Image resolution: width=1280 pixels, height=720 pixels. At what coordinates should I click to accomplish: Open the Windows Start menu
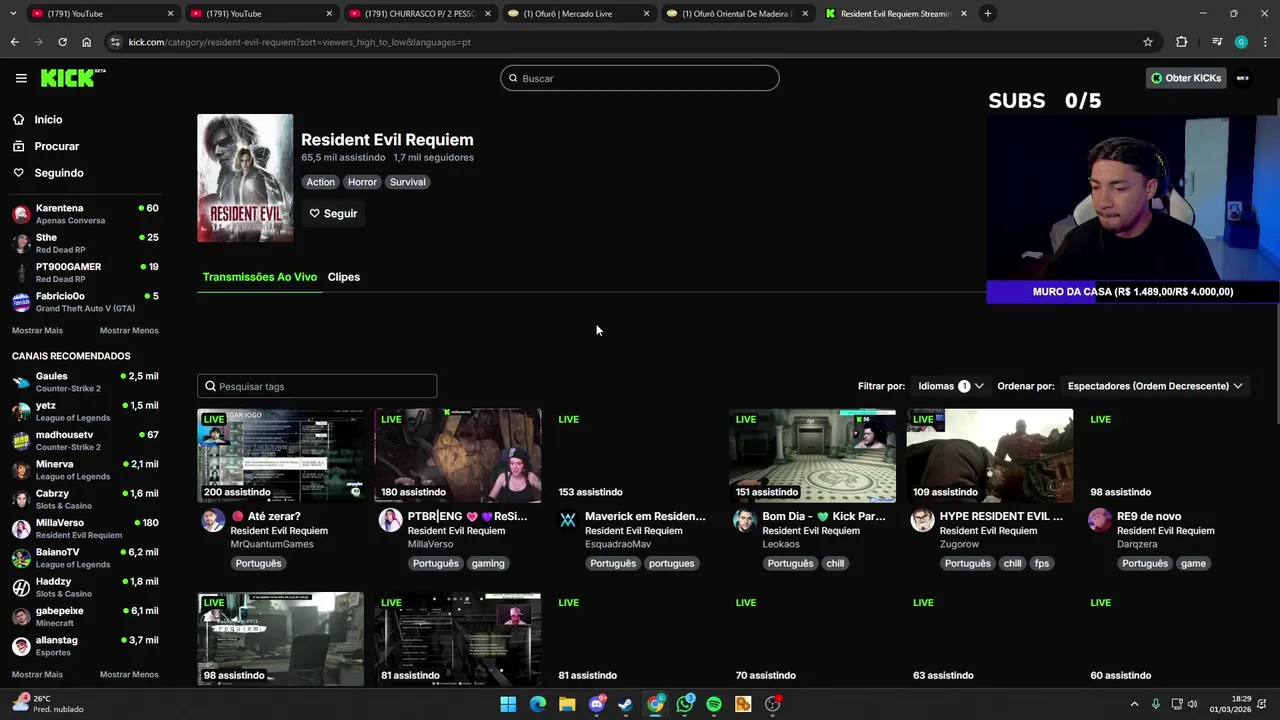click(x=508, y=704)
